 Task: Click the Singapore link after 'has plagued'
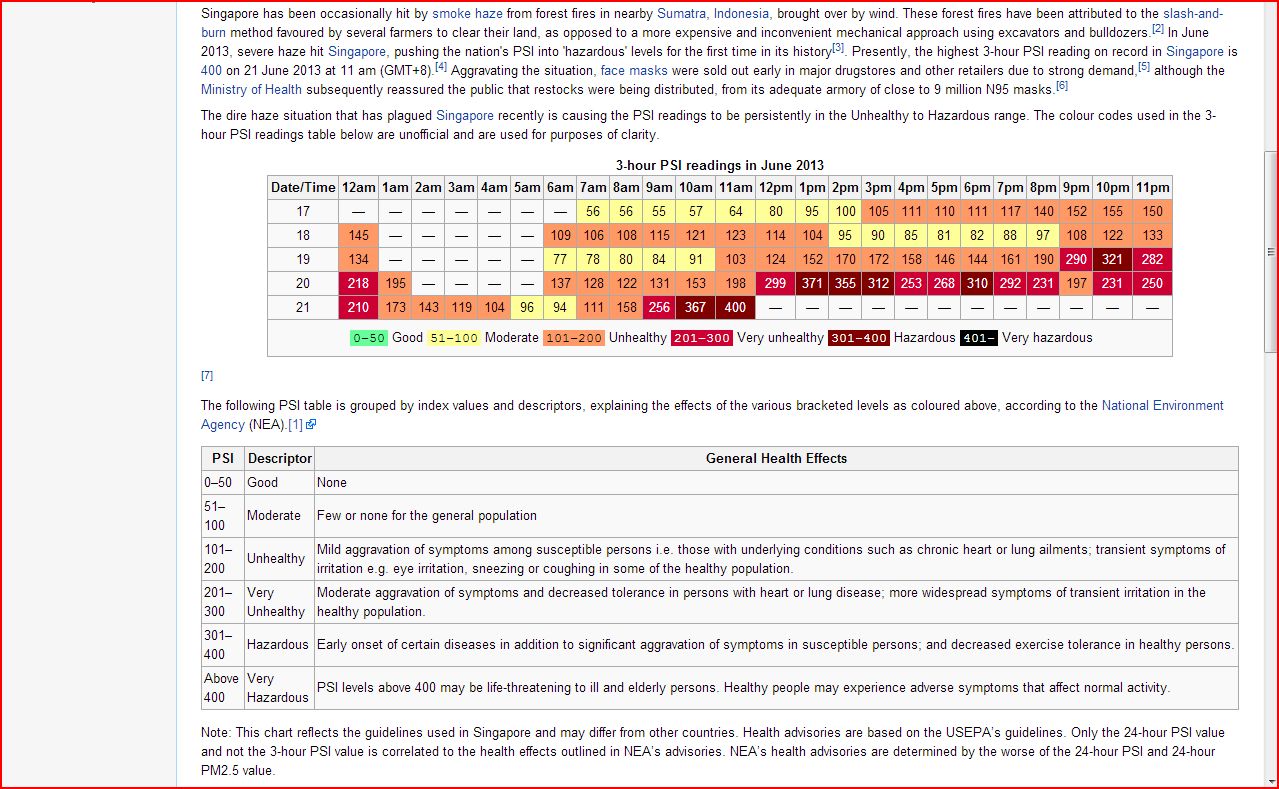[465, 116]
